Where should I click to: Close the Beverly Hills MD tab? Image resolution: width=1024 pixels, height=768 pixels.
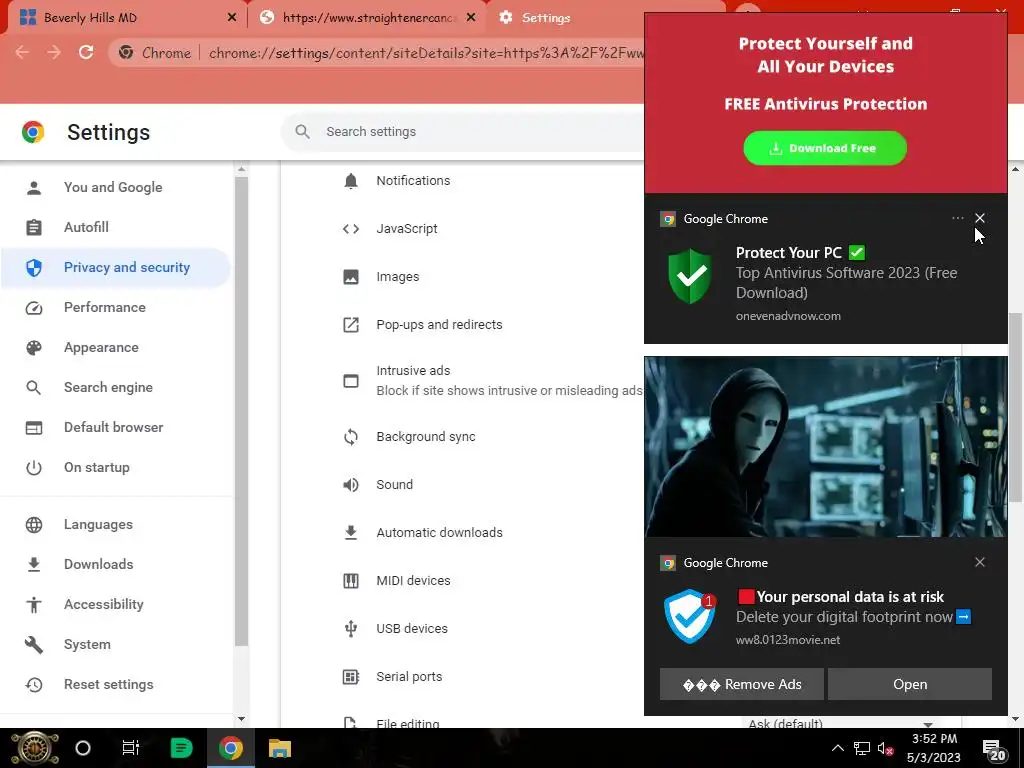tap(231, 18)
